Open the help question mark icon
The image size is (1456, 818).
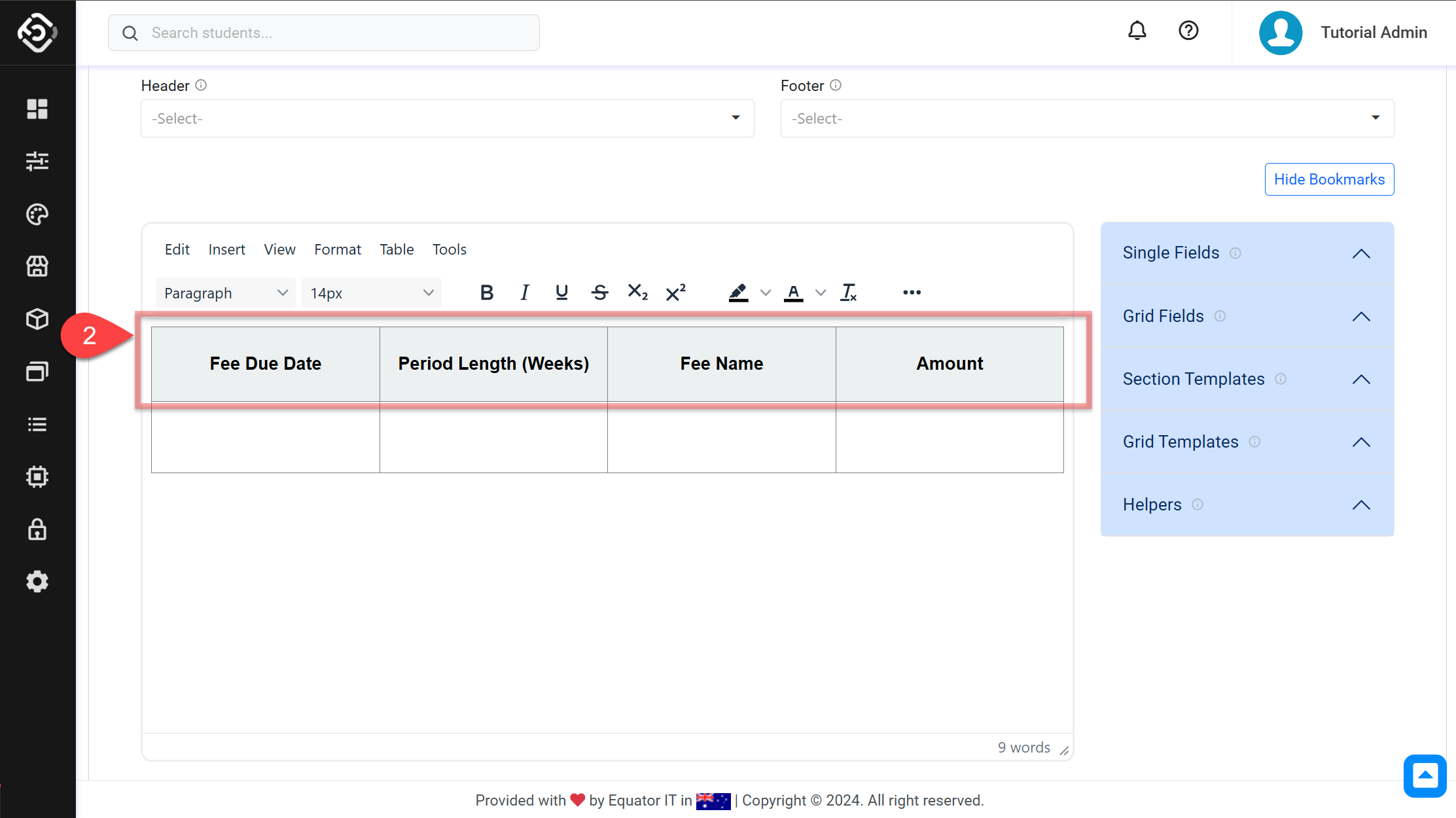[1188, 31]
